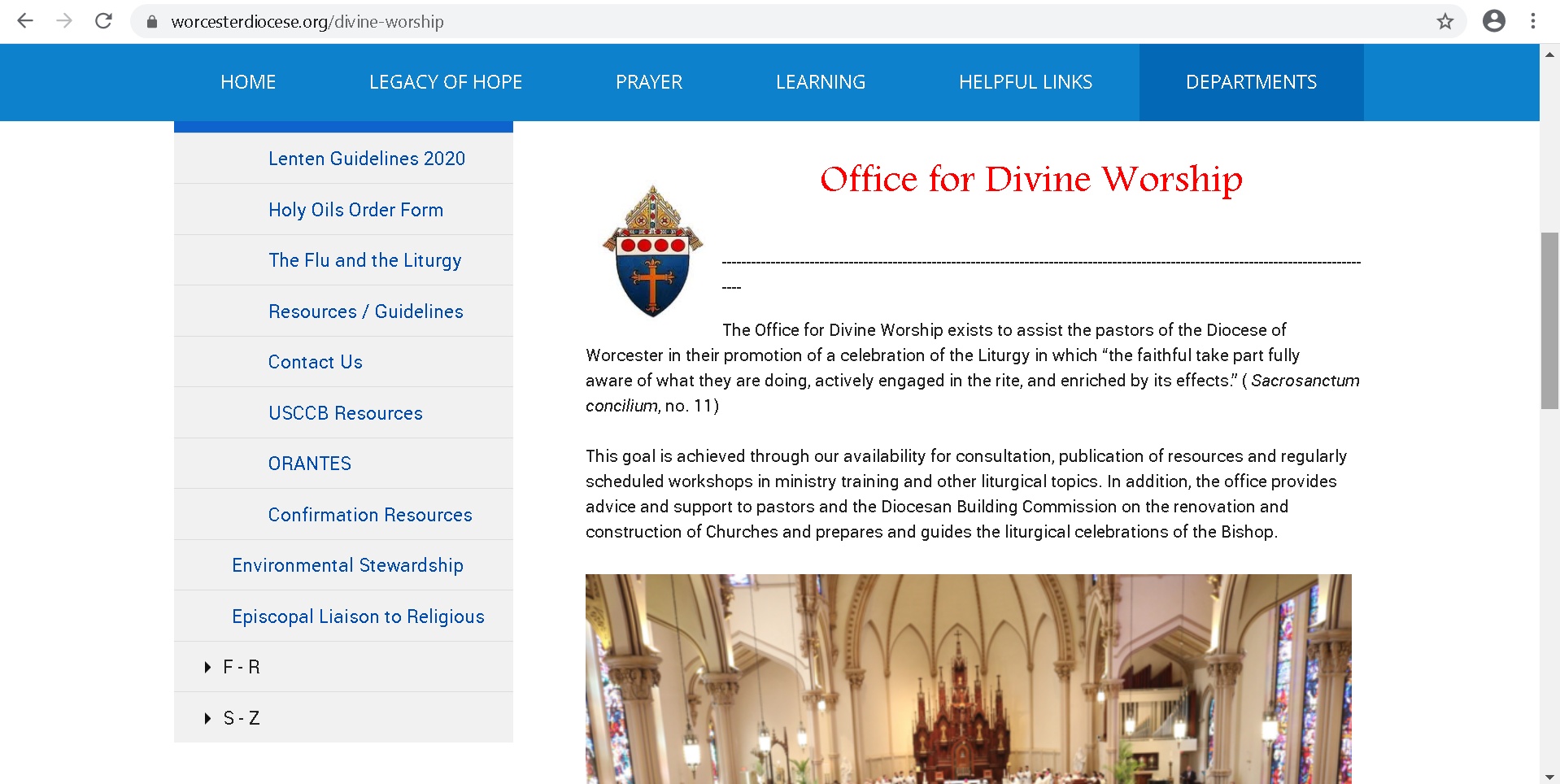Bookmark this page with the star icon
Image resolution: width=1560 pixels, height=784 pixels.
point(1445,22)
